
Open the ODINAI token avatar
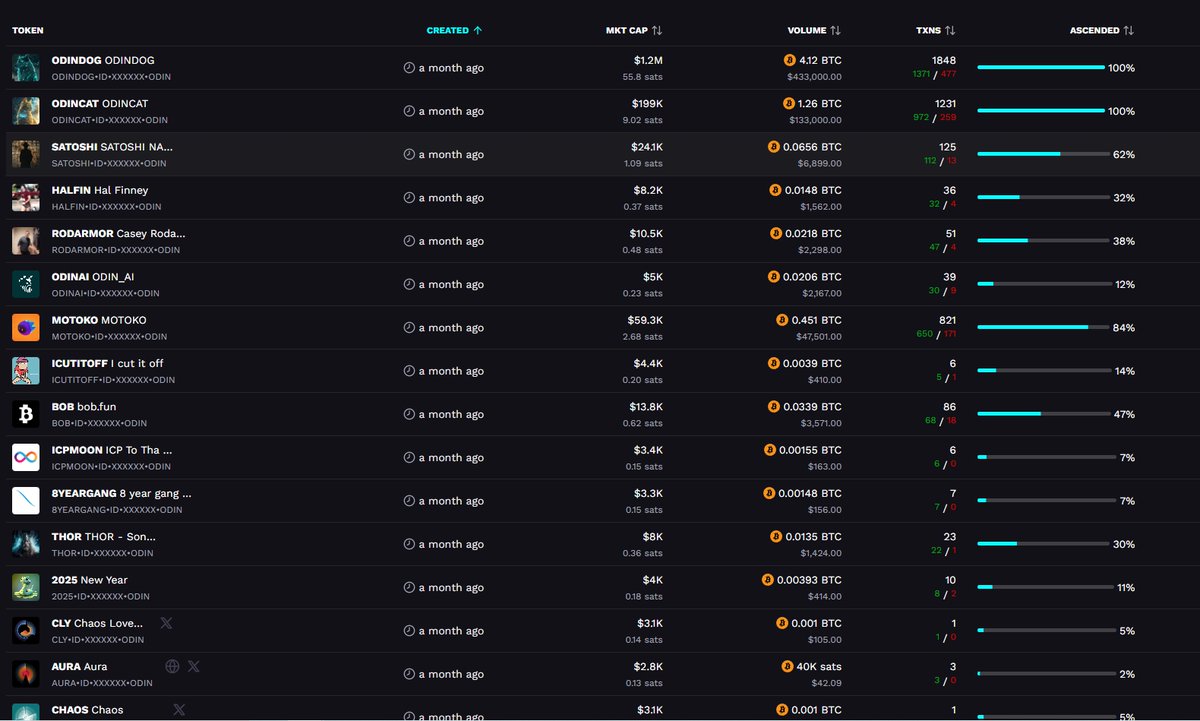pos(25,284)
